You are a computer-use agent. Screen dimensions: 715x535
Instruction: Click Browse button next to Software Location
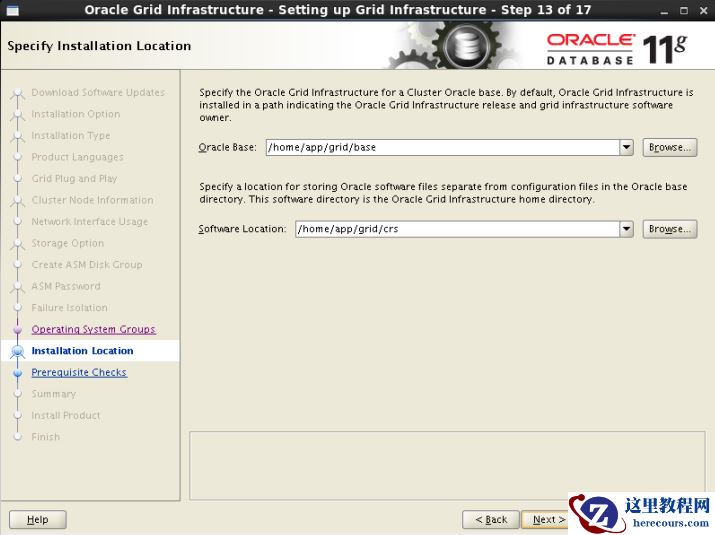pos(669,229)
